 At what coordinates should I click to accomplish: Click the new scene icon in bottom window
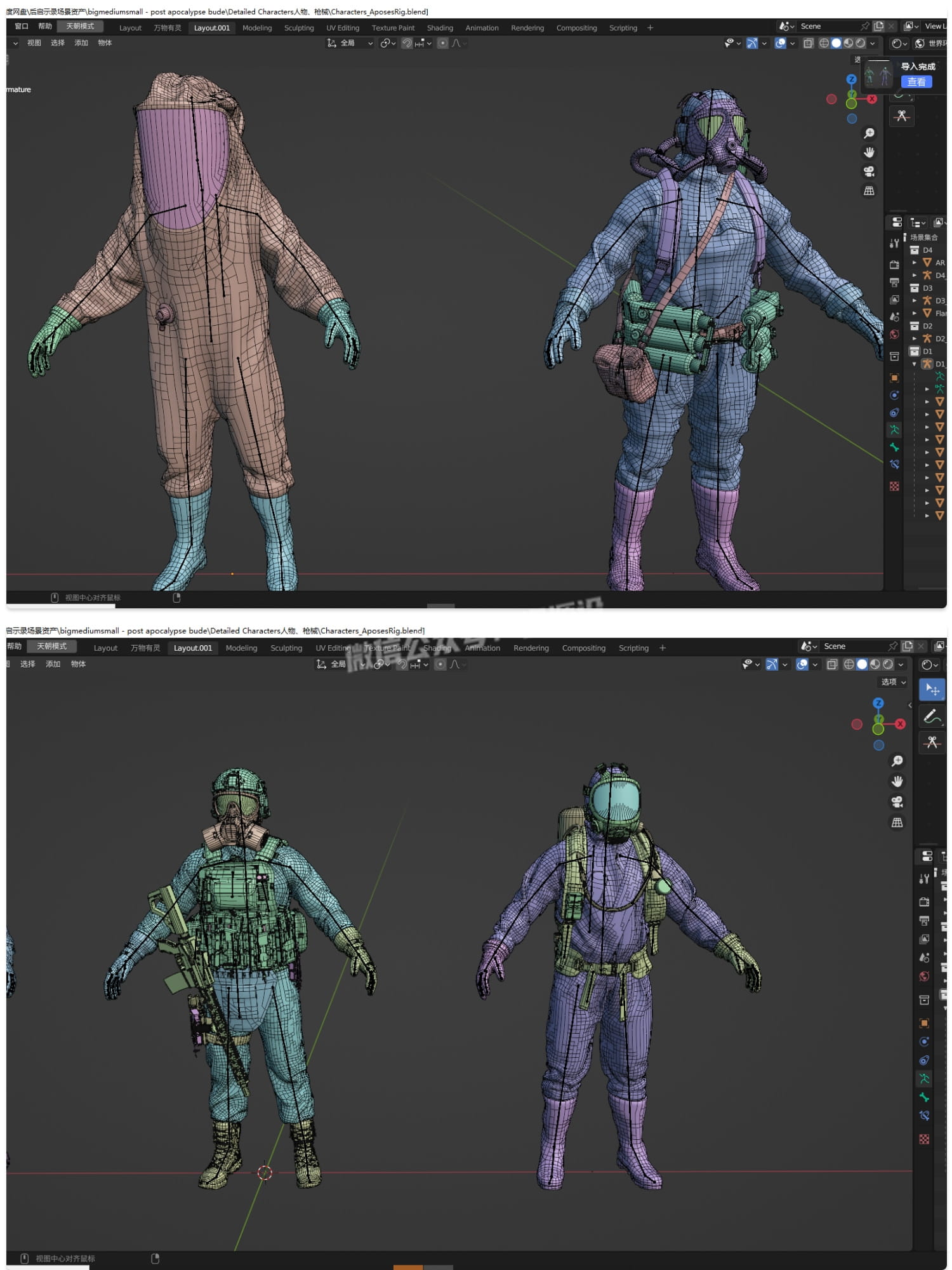point(908,646)
